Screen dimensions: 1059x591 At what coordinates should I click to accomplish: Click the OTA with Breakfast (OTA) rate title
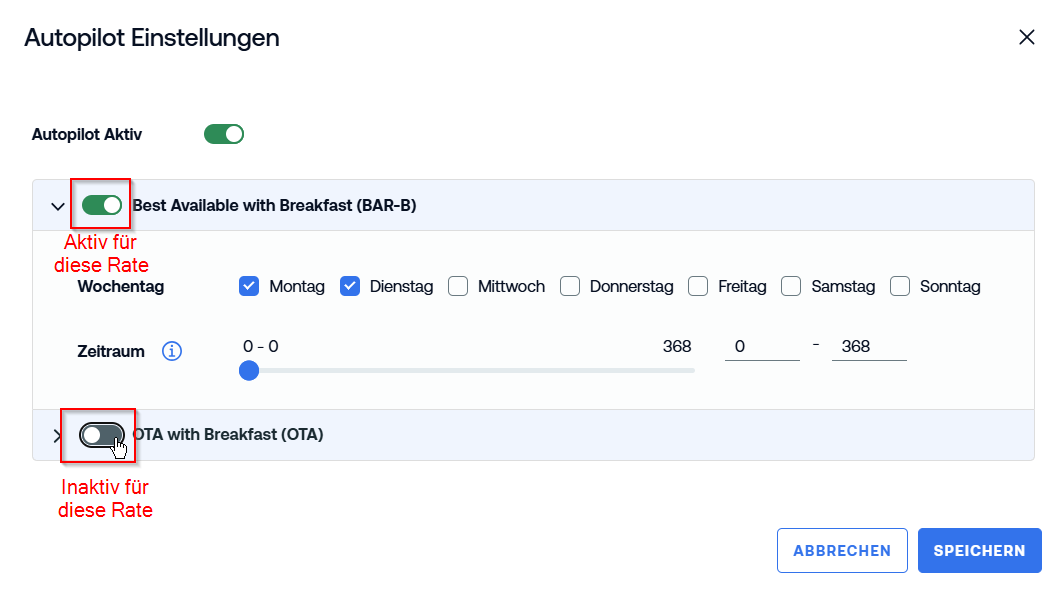point(228,434)
